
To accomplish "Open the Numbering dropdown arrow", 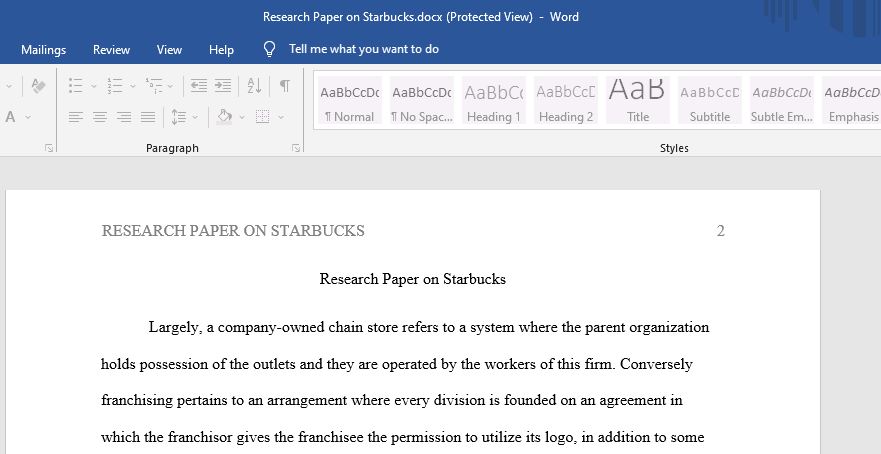I will coord(133,86).
